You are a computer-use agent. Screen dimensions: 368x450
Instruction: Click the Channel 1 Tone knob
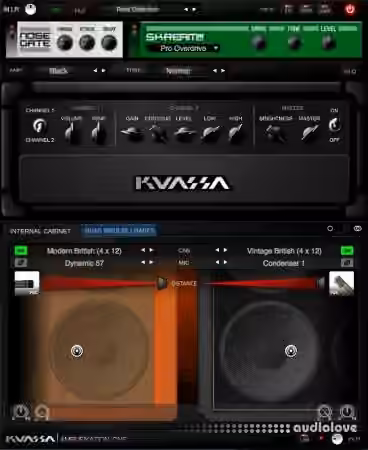(x=98, y=133)
